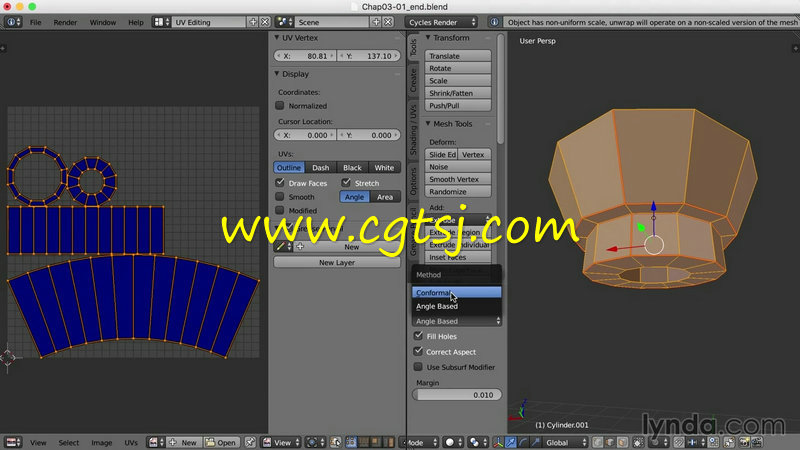Click the Translate button
The height and width of the screenshot is (450, 800).
[x=458, y=56]
